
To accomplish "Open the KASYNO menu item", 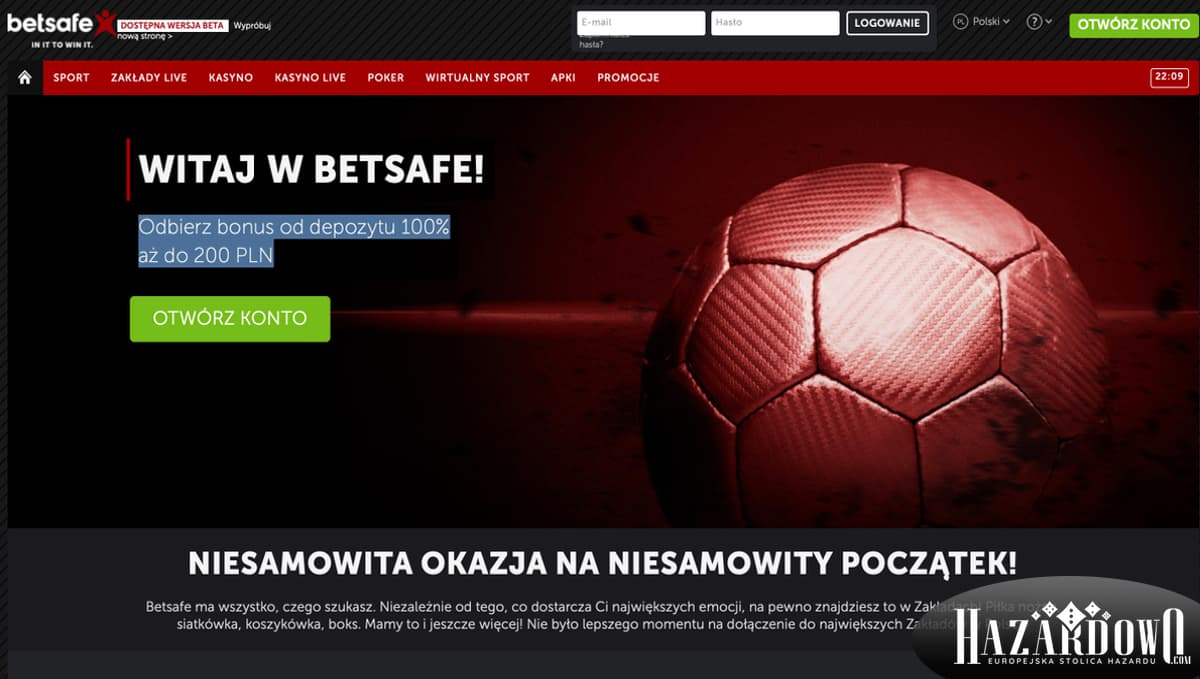I will coord(231,78).
